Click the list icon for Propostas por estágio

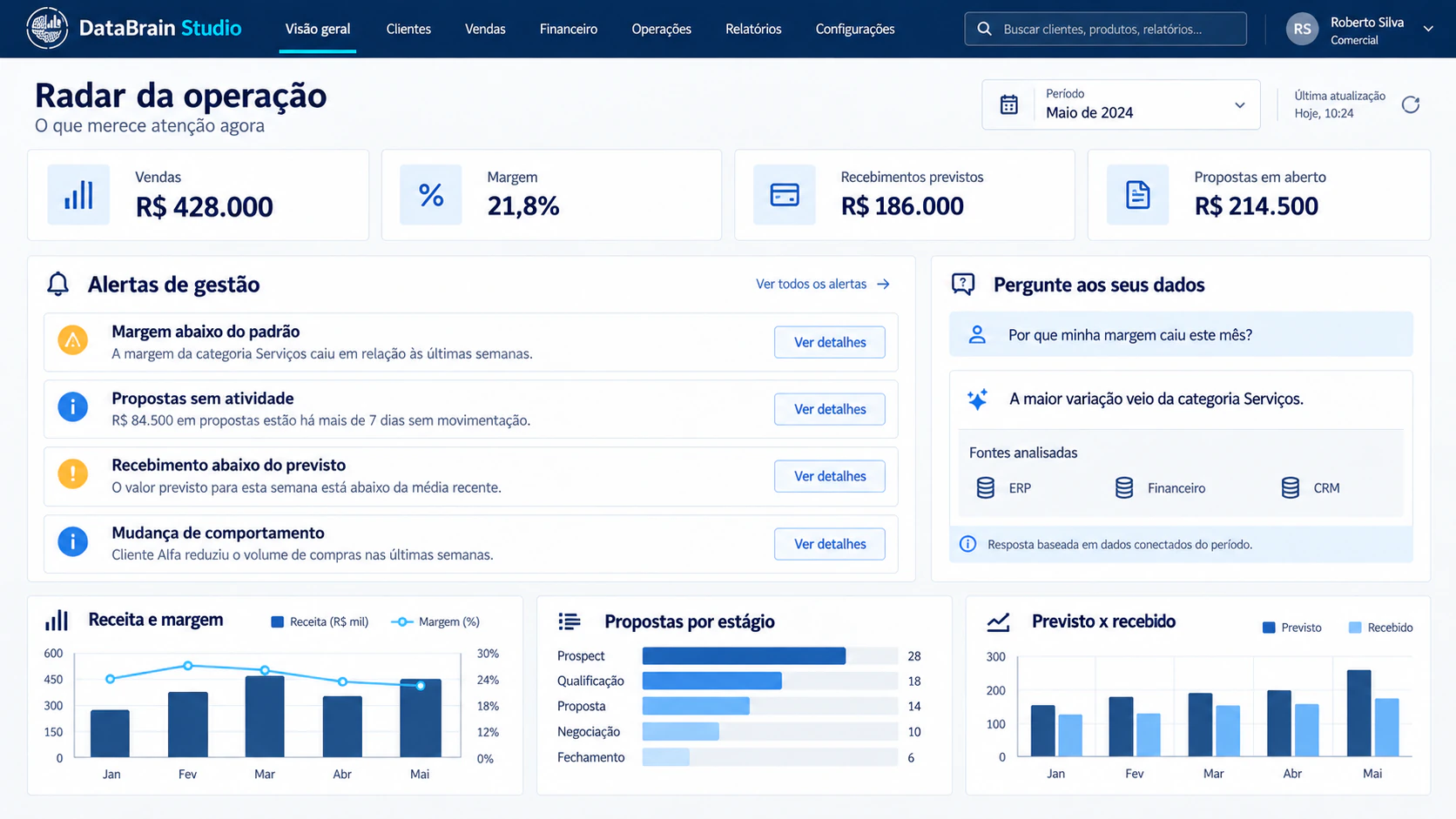[570, 621]
